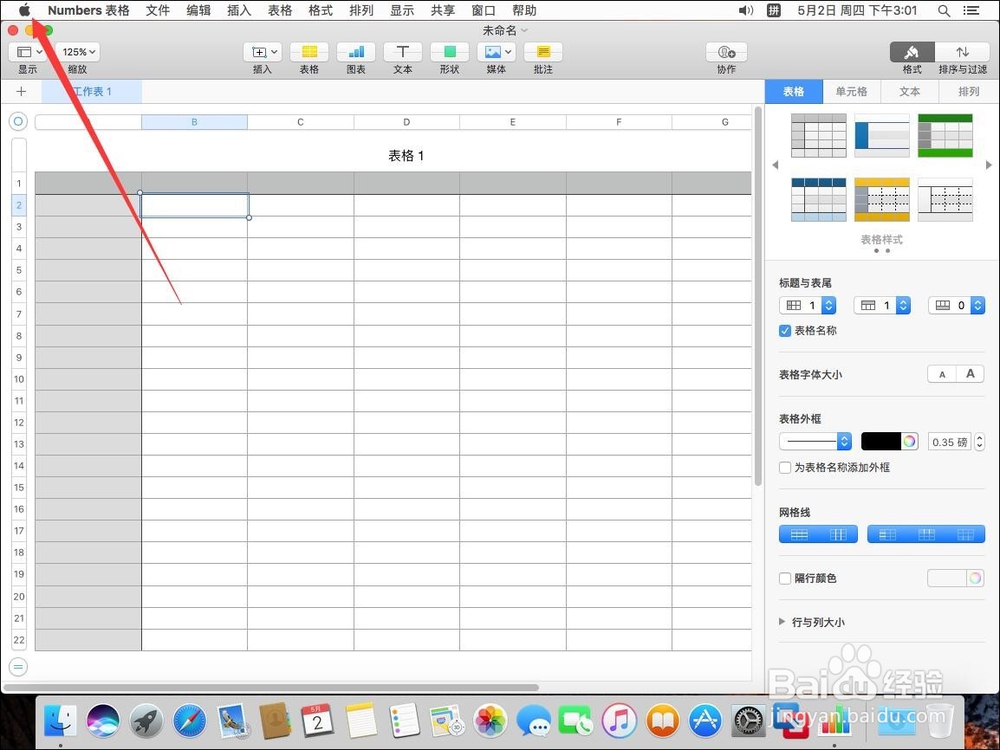Screen dimensions: 1000x750
Task: Uncheck the 表格名称 checkbox
Action: 785,331
